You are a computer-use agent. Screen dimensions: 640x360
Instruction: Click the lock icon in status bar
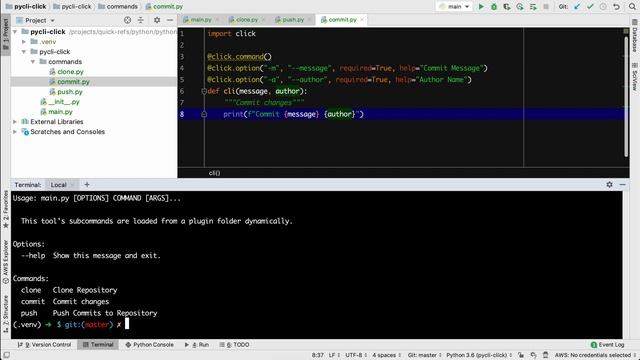click(x=521, y=355)
